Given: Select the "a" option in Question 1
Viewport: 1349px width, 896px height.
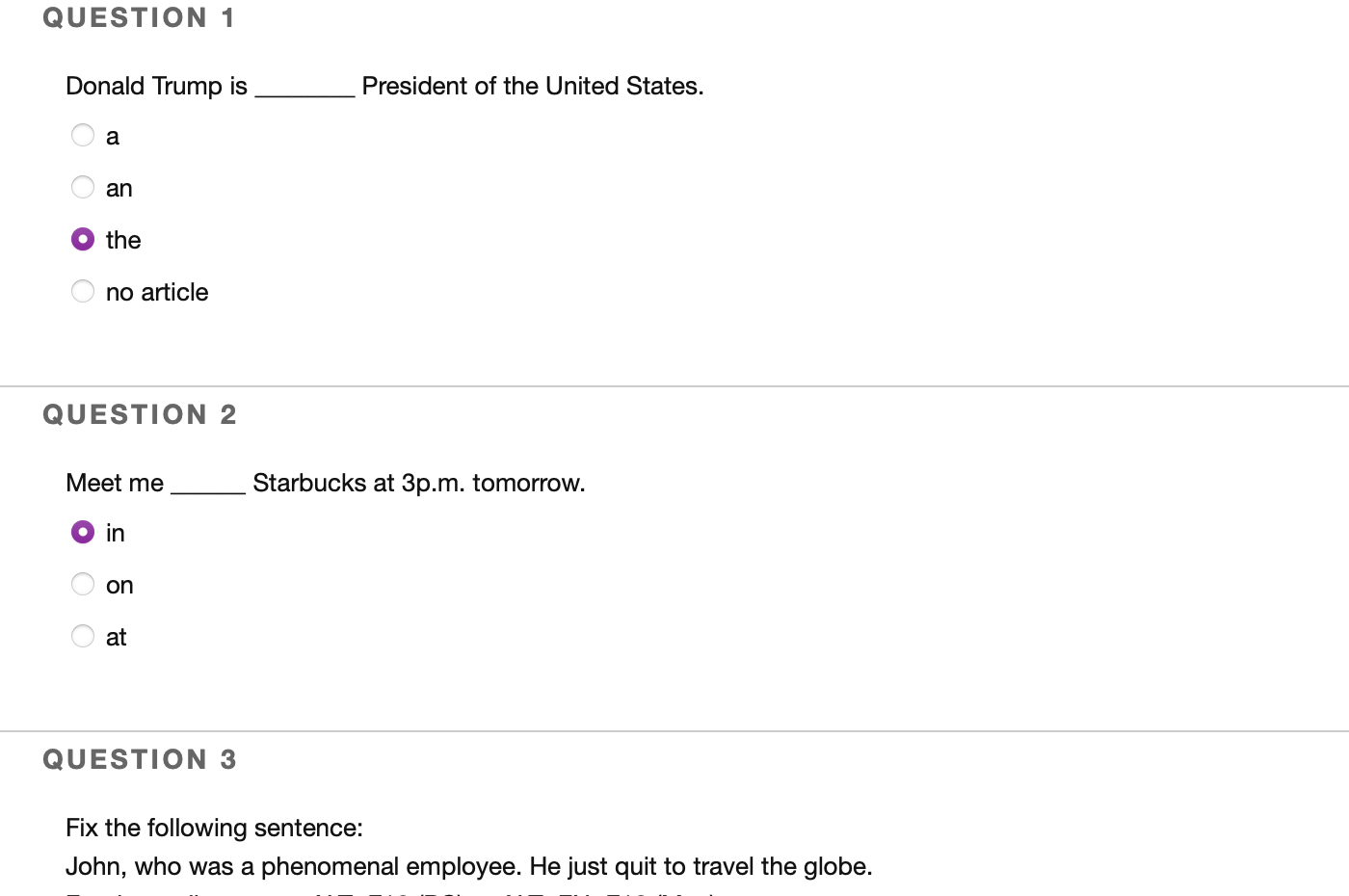Looking at the screenshot, I should click(83, 135).
